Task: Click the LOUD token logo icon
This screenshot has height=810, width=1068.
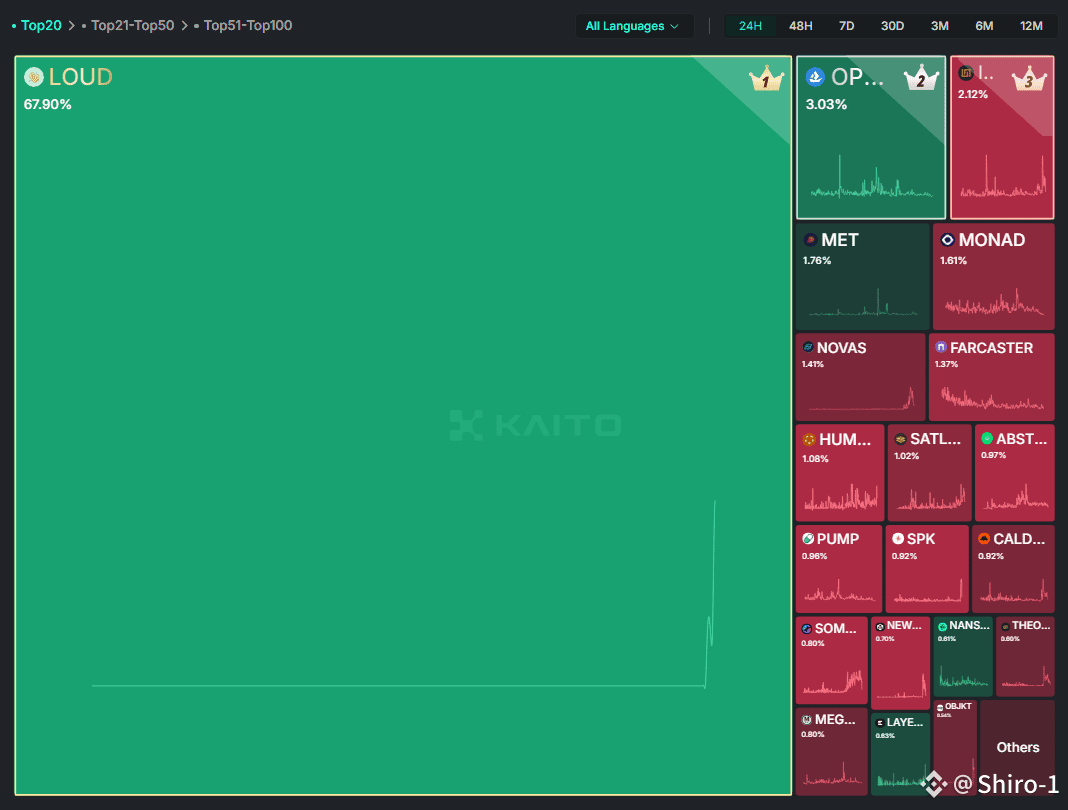Action: (x=33, y=77)
